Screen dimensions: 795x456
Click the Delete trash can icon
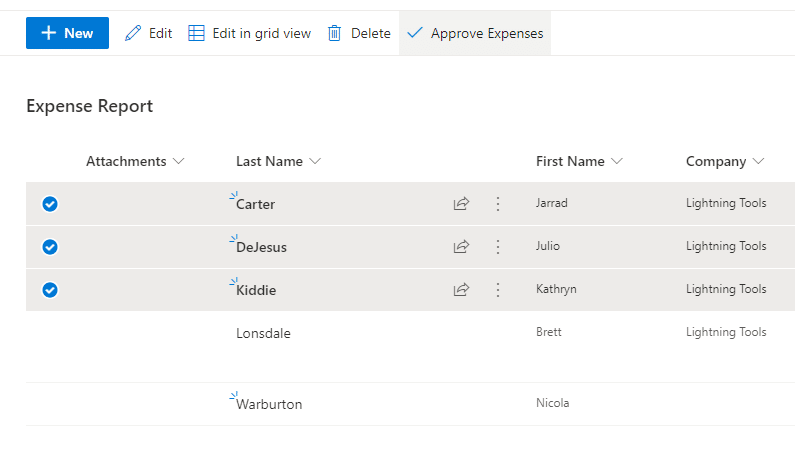pyautogui.click(x=335, y=33)
